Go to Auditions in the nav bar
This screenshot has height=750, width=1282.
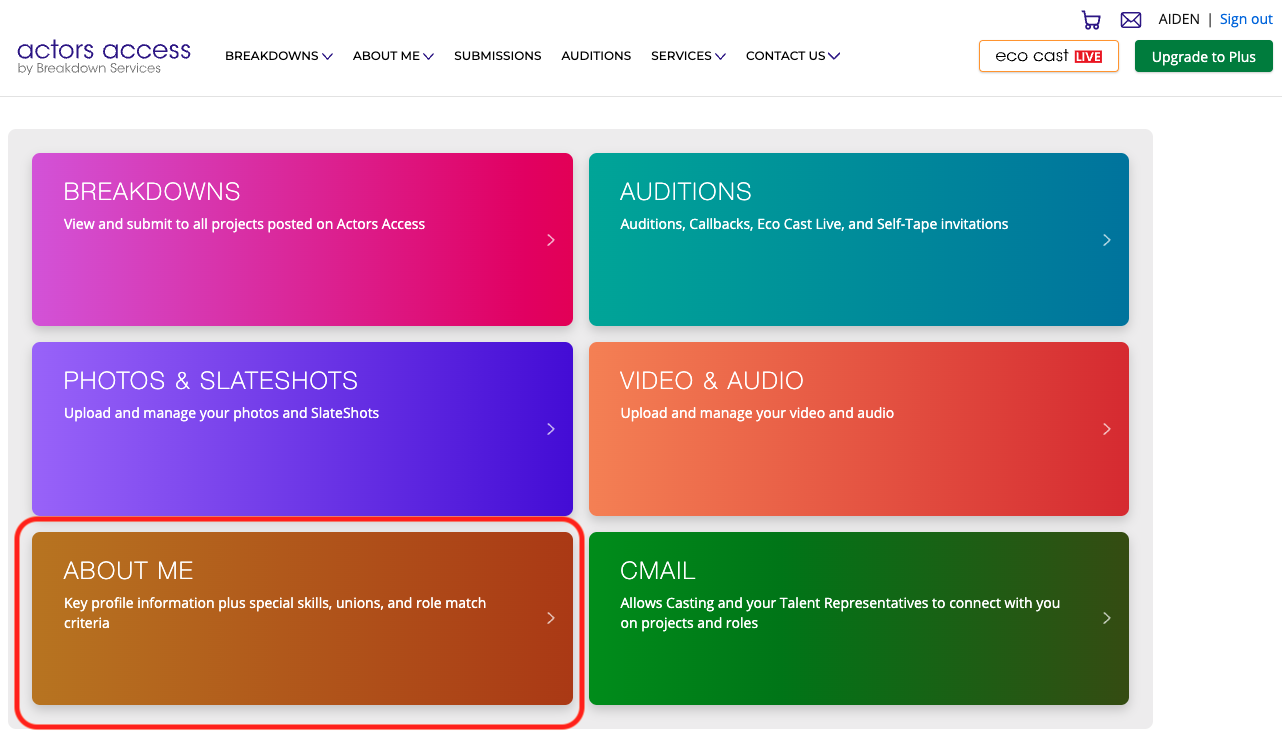596,56
